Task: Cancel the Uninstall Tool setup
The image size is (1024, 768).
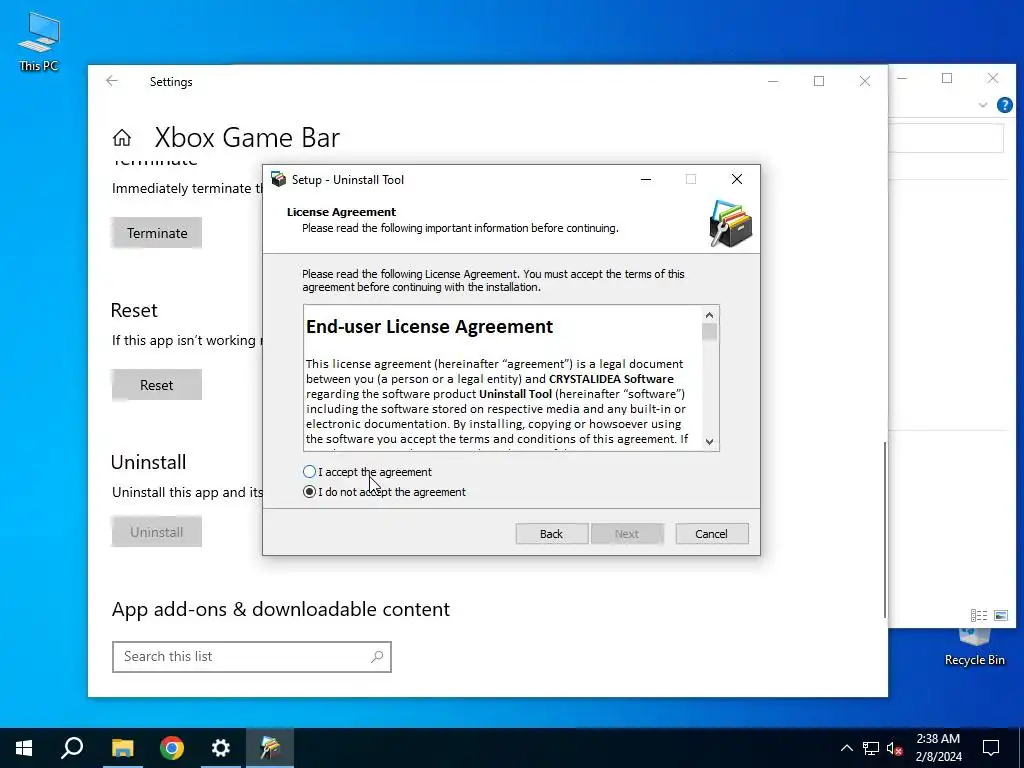Action: [x=712, y=534]
